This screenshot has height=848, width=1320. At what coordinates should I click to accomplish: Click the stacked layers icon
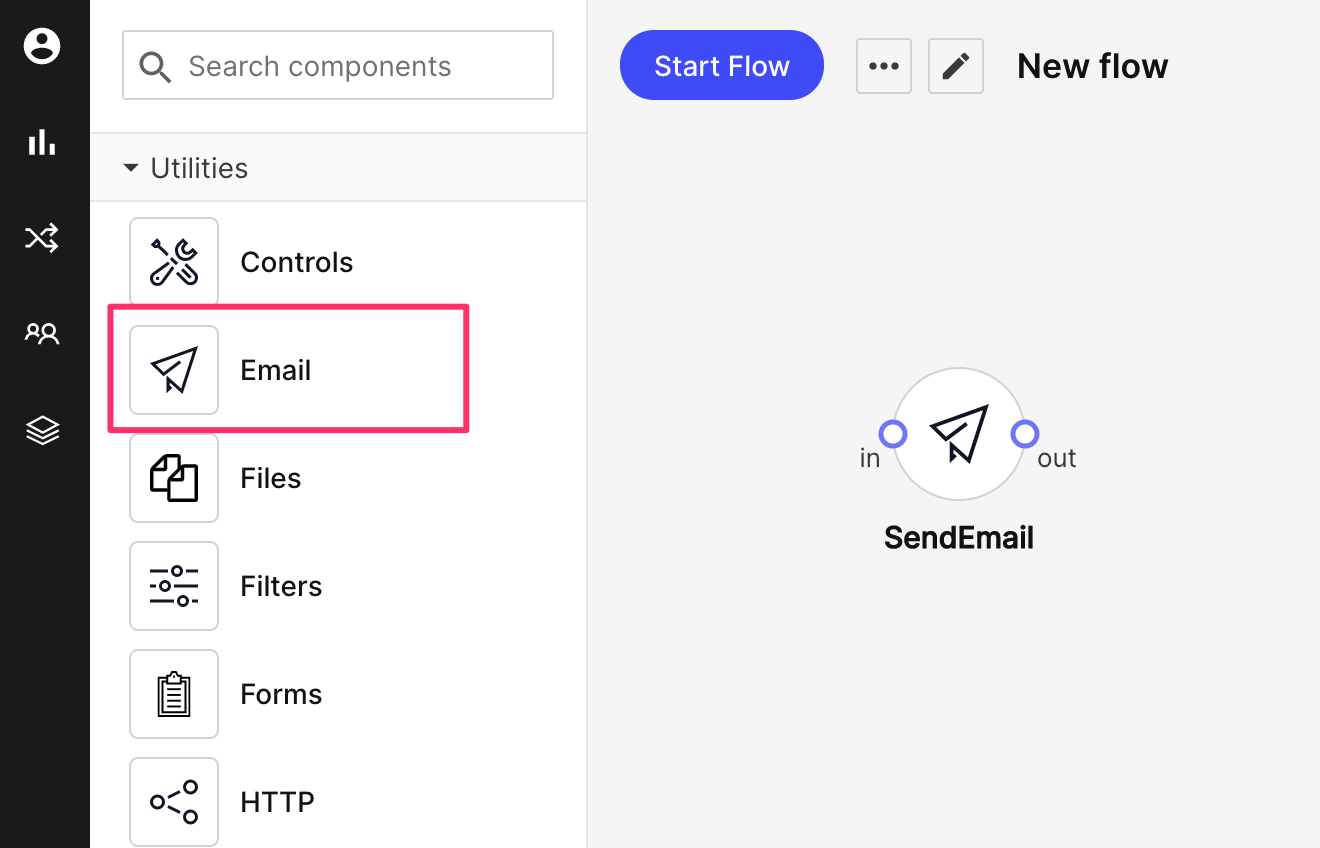(42, 431)
